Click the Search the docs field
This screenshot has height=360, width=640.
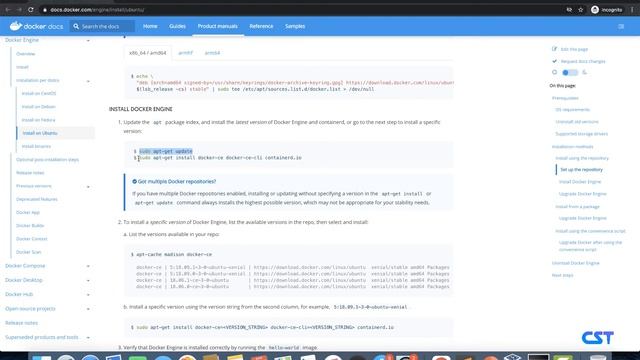[x=102, y=27]
